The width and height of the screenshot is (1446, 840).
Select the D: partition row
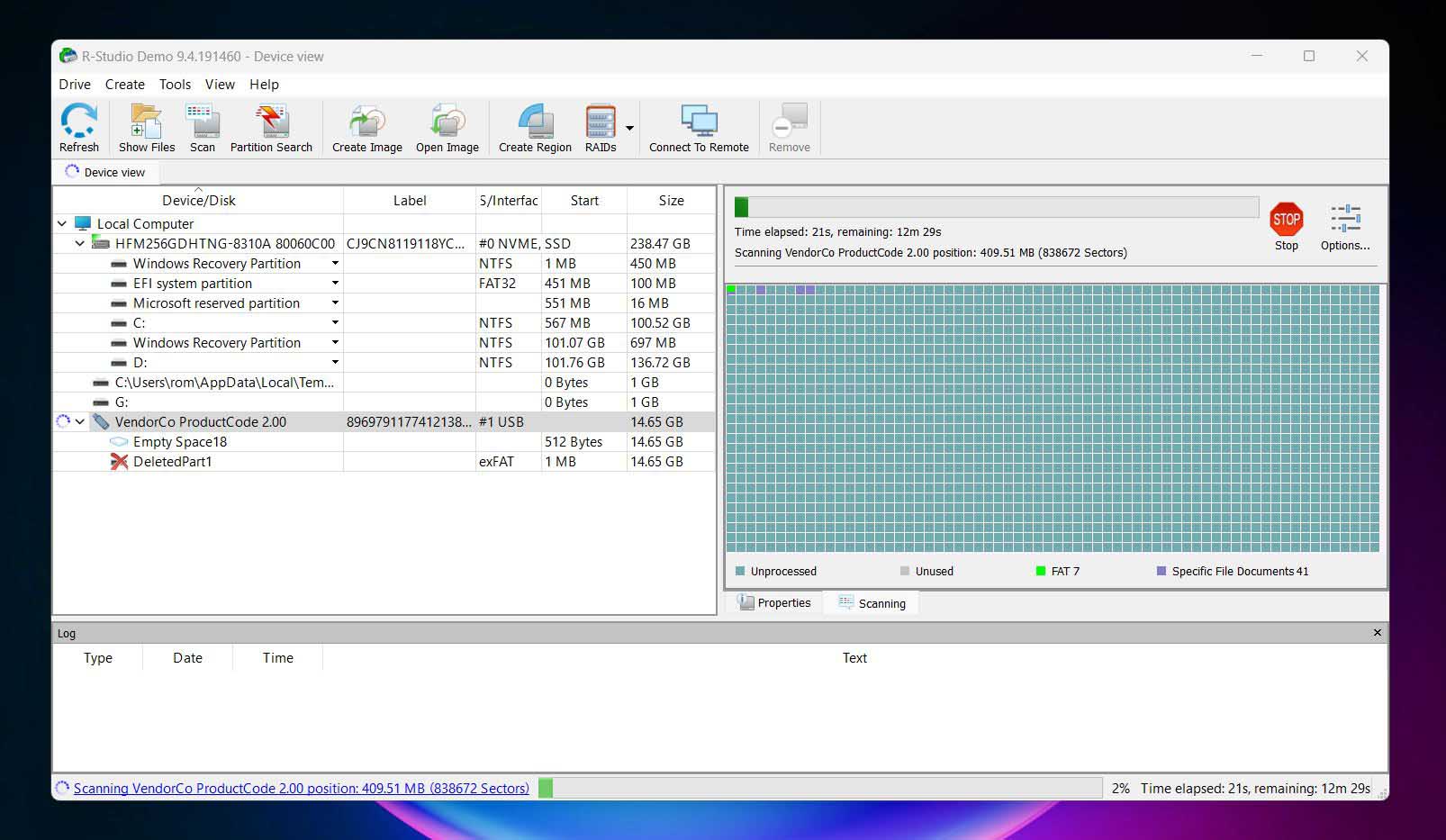[384, 363]
